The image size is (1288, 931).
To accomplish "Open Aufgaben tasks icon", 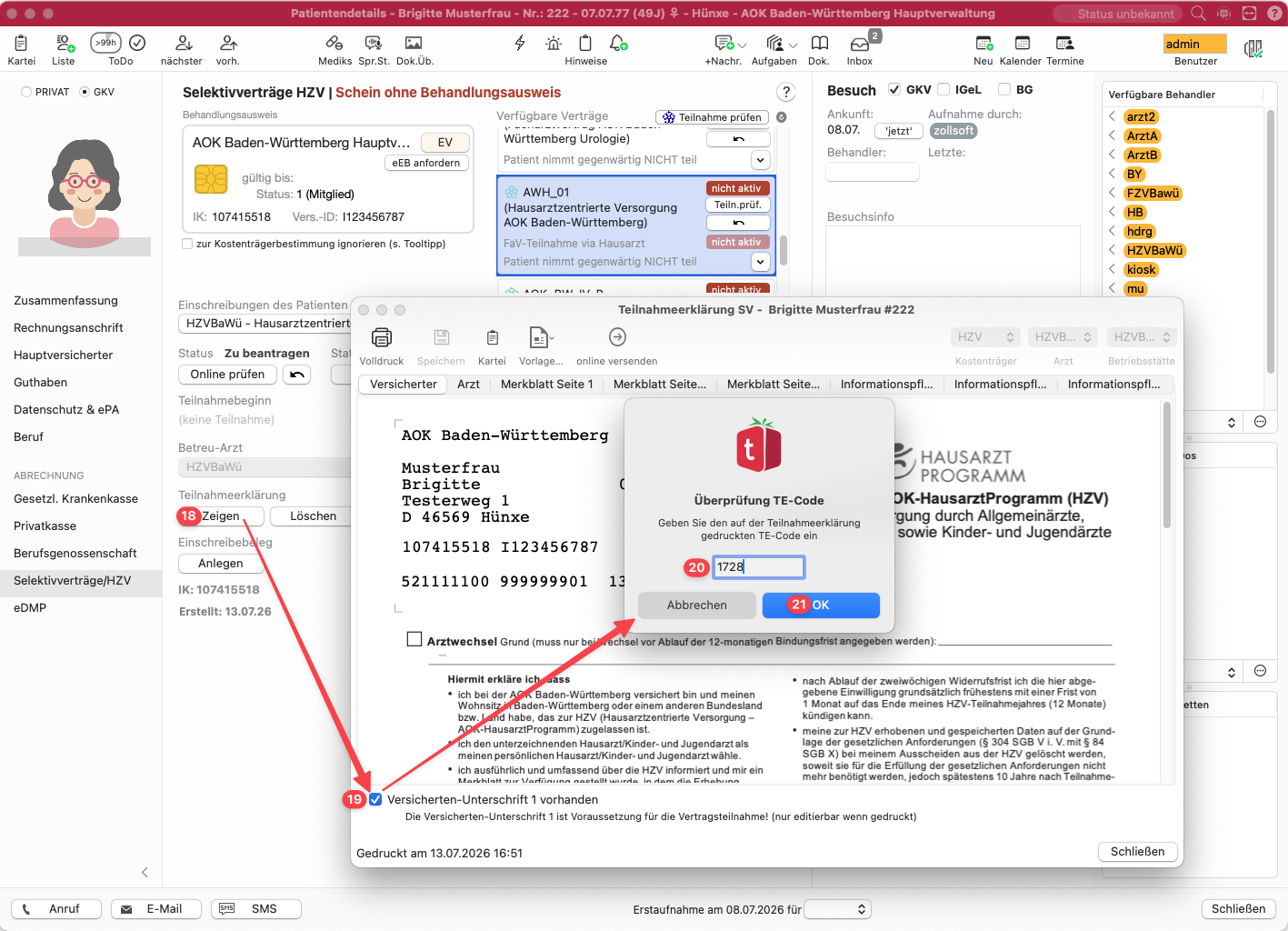I will pyautogui.click(x=774, y=44).
